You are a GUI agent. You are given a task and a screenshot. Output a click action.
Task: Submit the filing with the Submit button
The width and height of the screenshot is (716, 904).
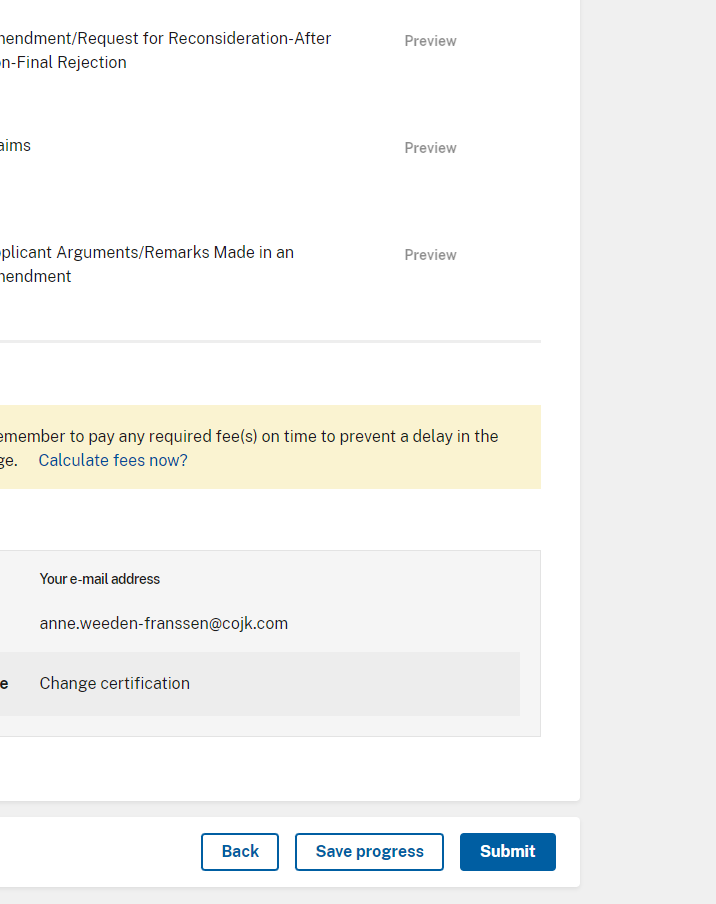(x=507, y=851)
